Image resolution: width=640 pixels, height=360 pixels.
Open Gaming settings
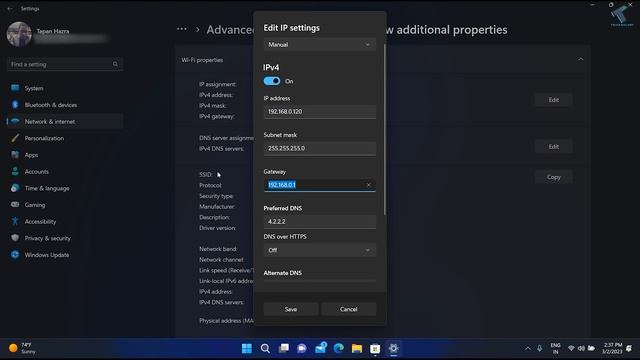(x=65, y=205)
